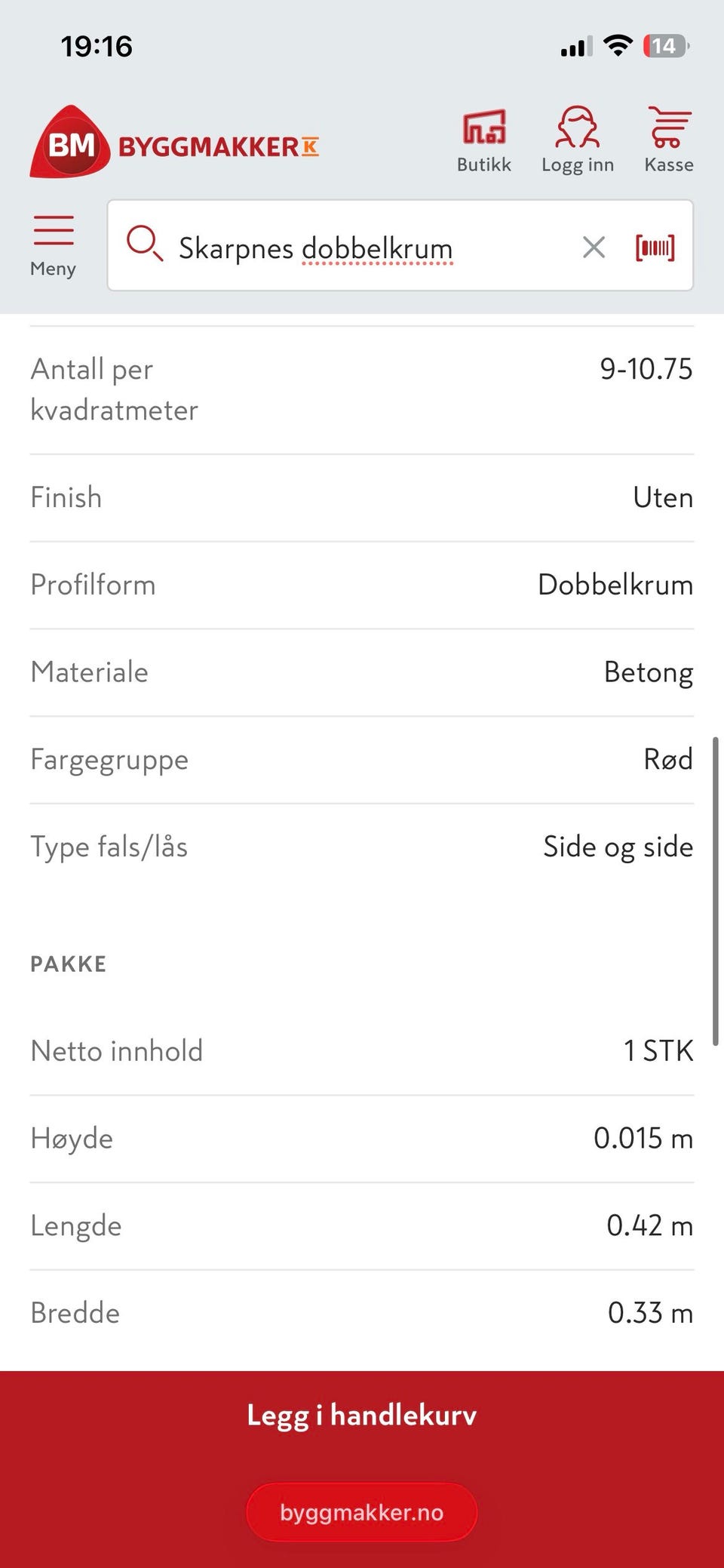Tap the Wi-Fi status icon
Image resolution: width=724 pixels, height=1568 pixels.
[618, 46]
